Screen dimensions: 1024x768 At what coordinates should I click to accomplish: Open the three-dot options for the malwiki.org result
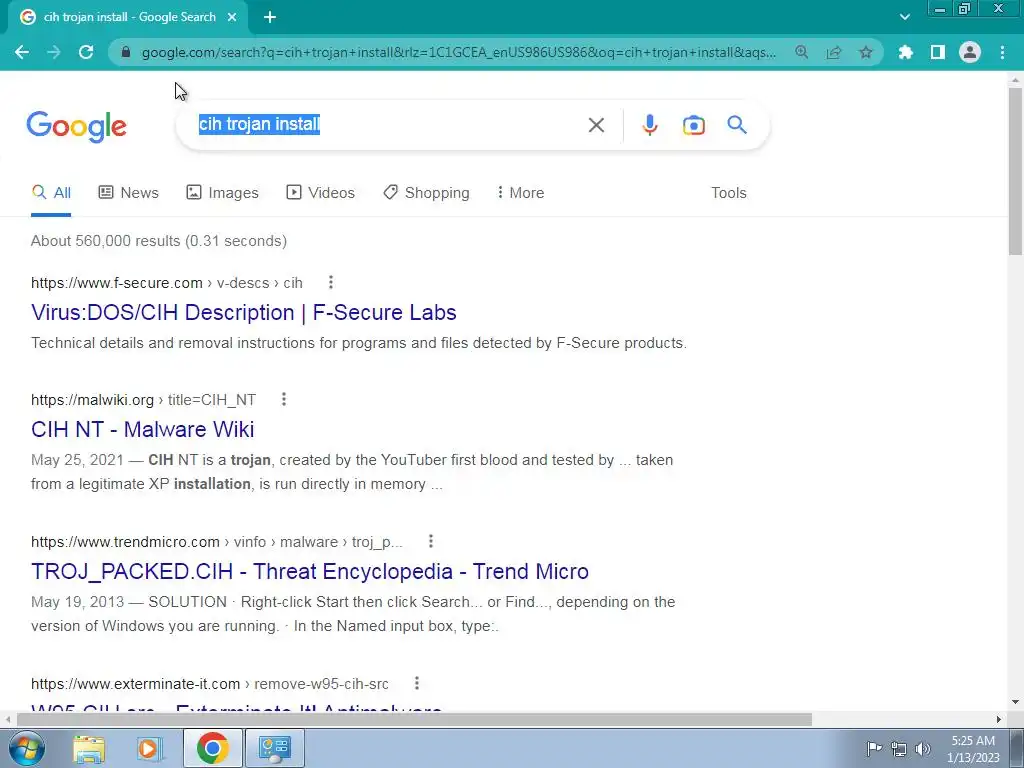[x=283, y=399]
